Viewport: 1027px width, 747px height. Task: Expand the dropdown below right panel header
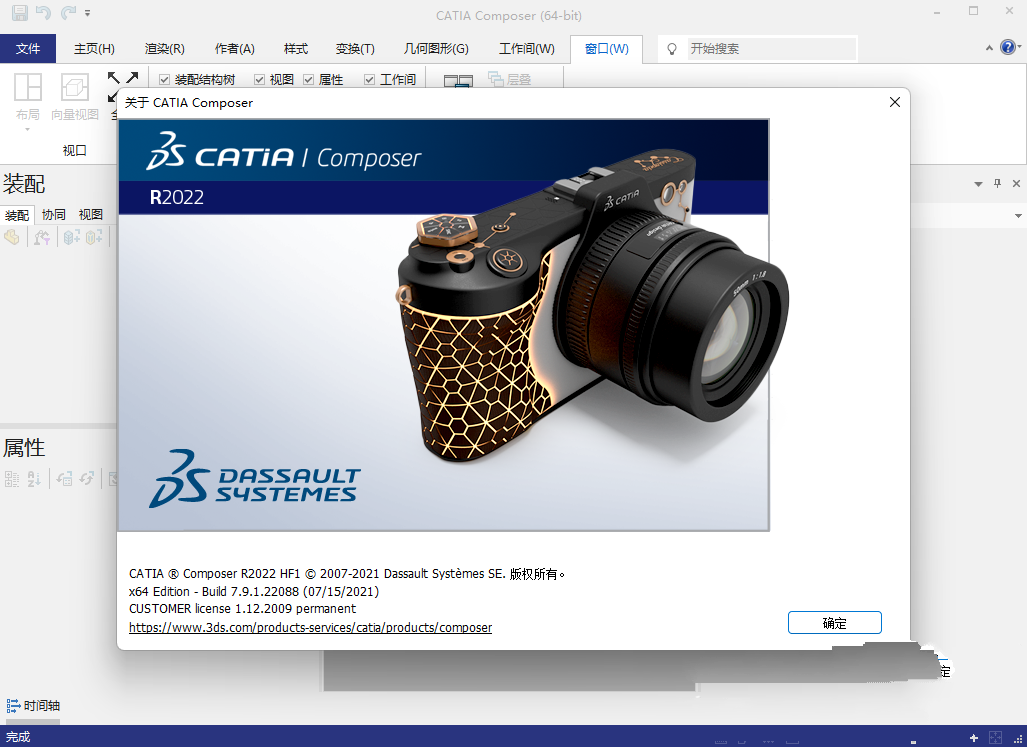pyautogui.click(x=1018, y=215)
